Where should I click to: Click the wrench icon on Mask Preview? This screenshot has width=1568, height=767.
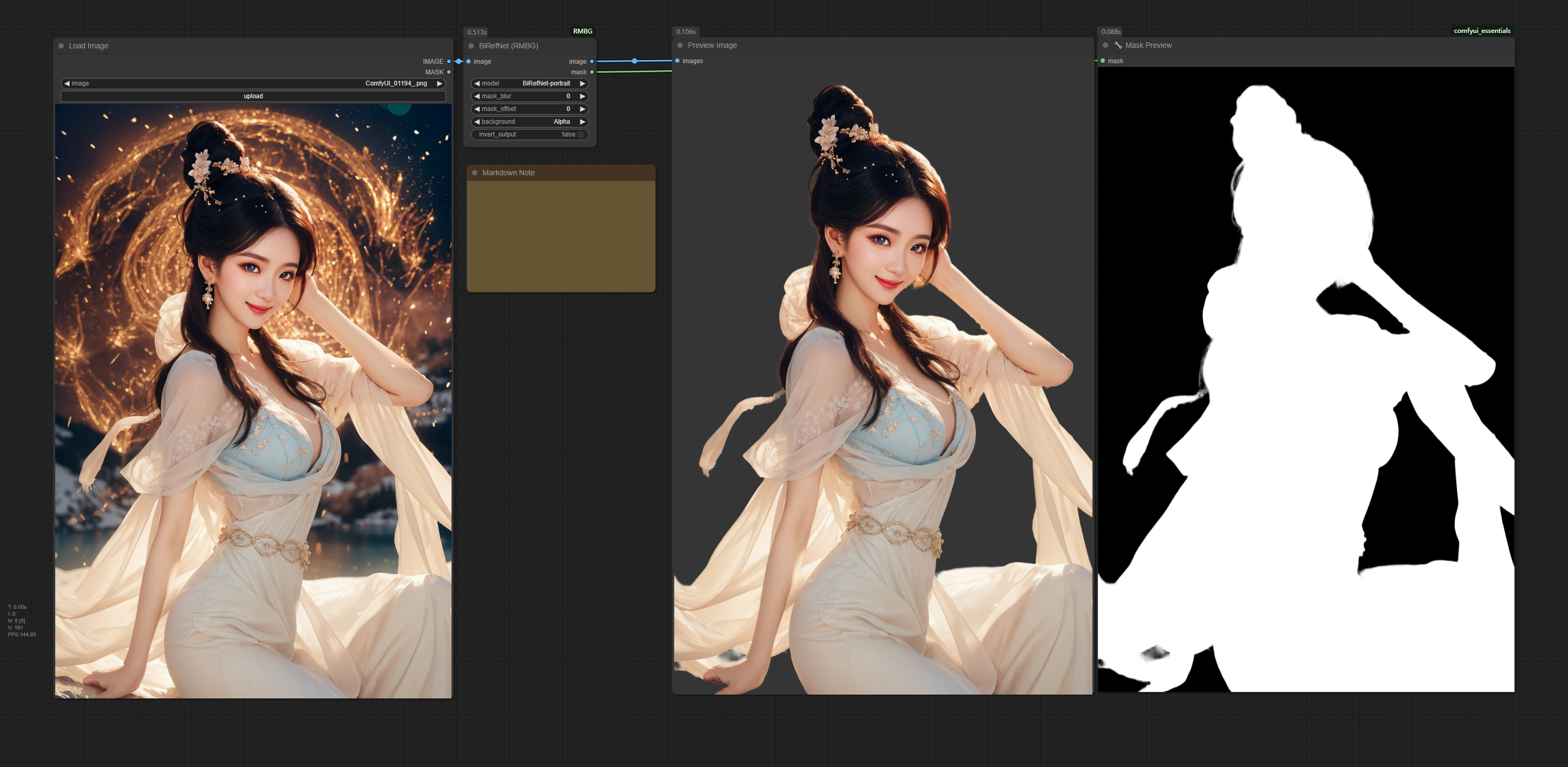(x=1118, y=45)
